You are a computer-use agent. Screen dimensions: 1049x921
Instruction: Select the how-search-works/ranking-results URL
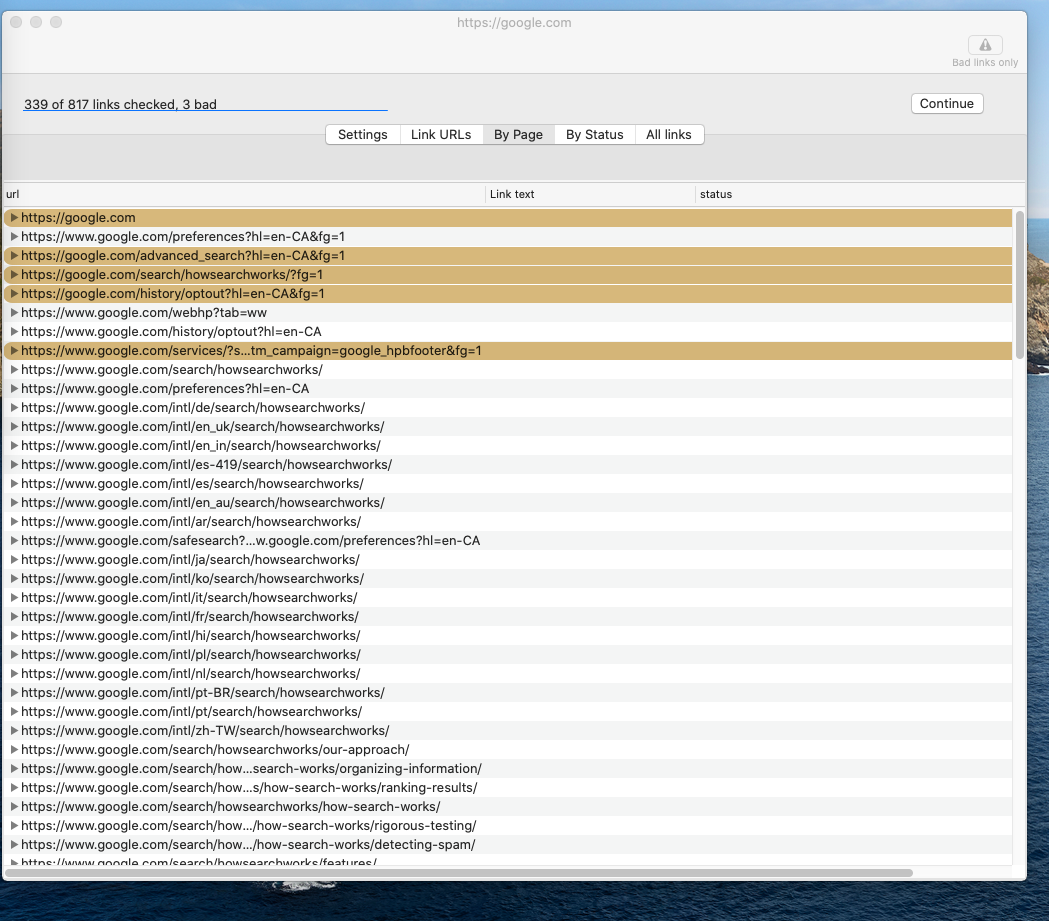coord(249,787)
